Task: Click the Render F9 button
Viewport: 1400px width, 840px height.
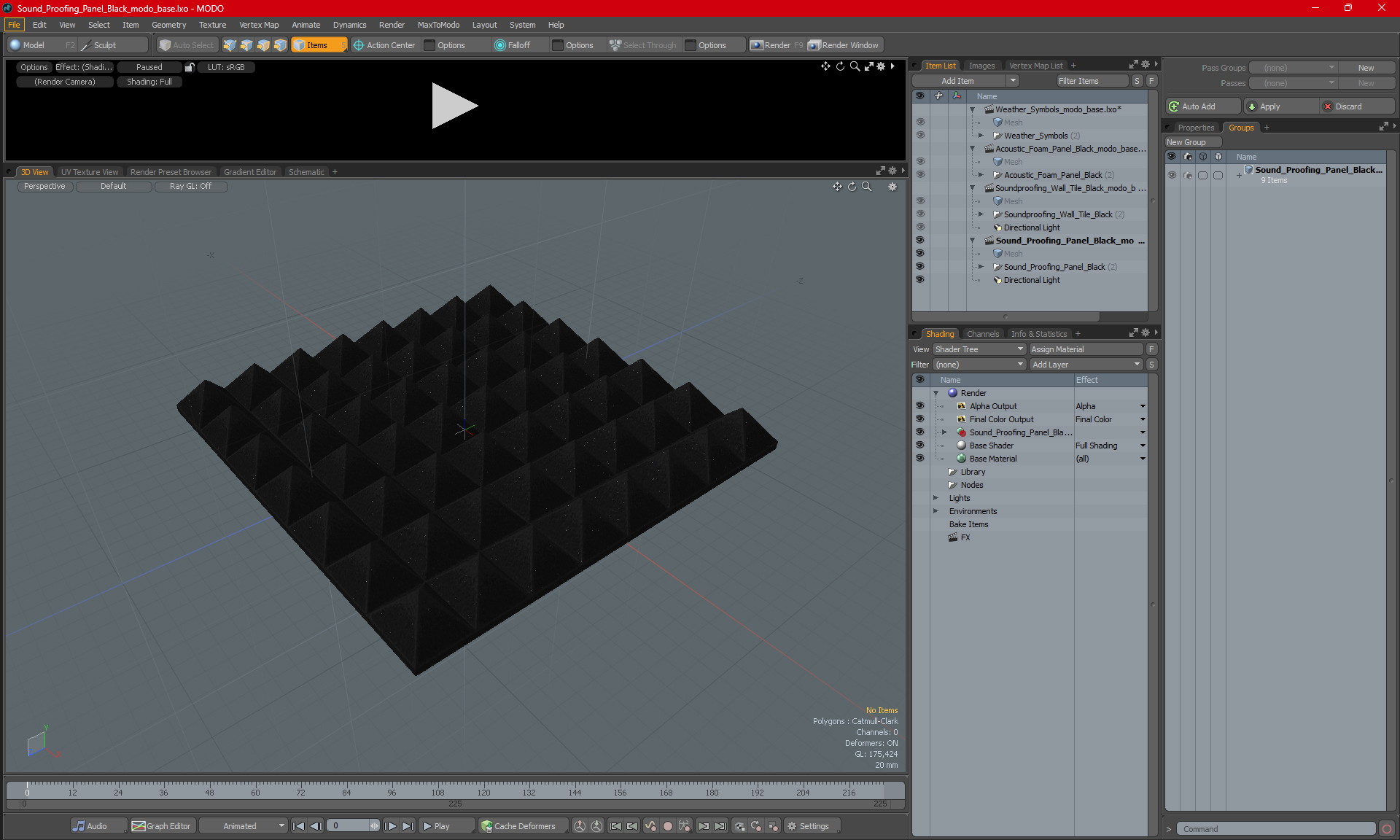Action: (777, 45)
